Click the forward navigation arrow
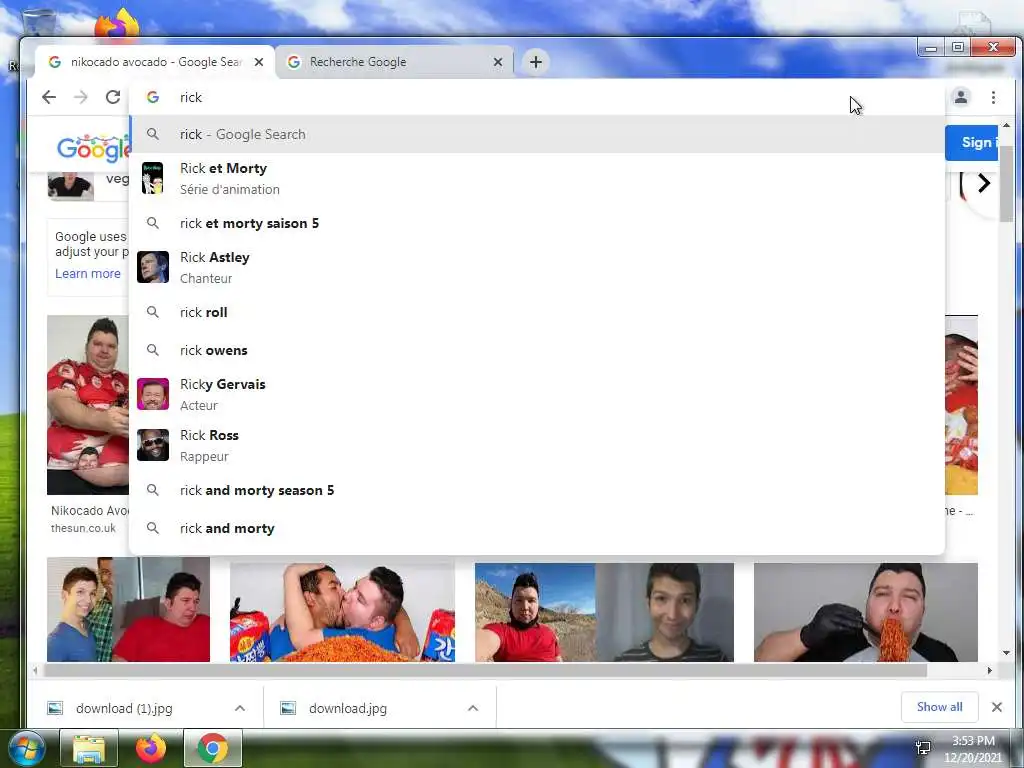 pos(81,97)
